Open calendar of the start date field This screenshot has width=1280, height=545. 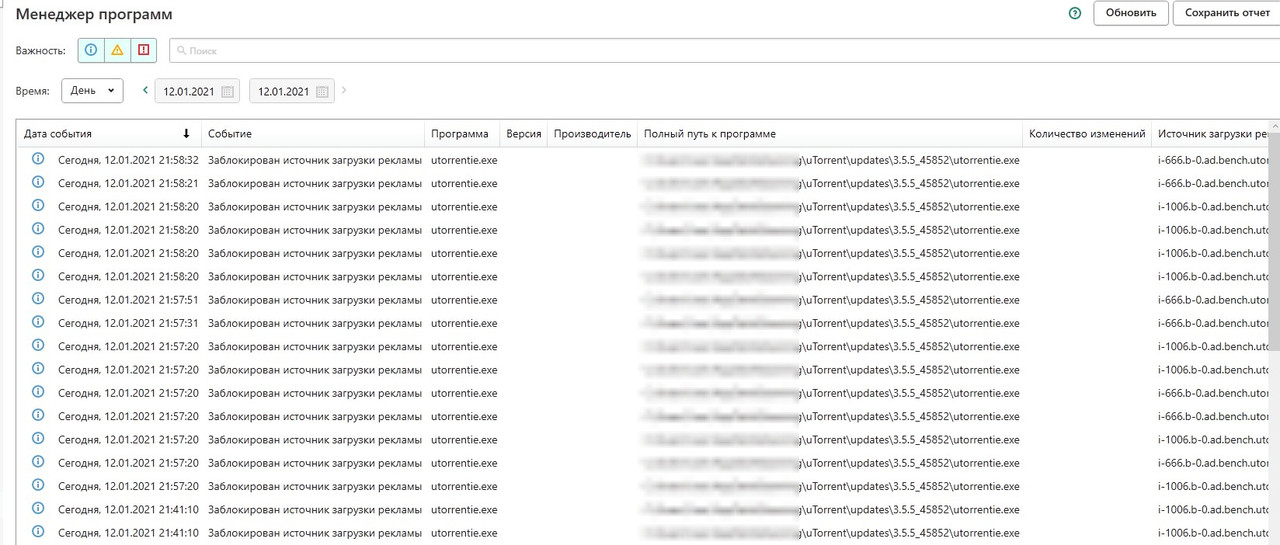pyautogui.click(x=228, y=92)
